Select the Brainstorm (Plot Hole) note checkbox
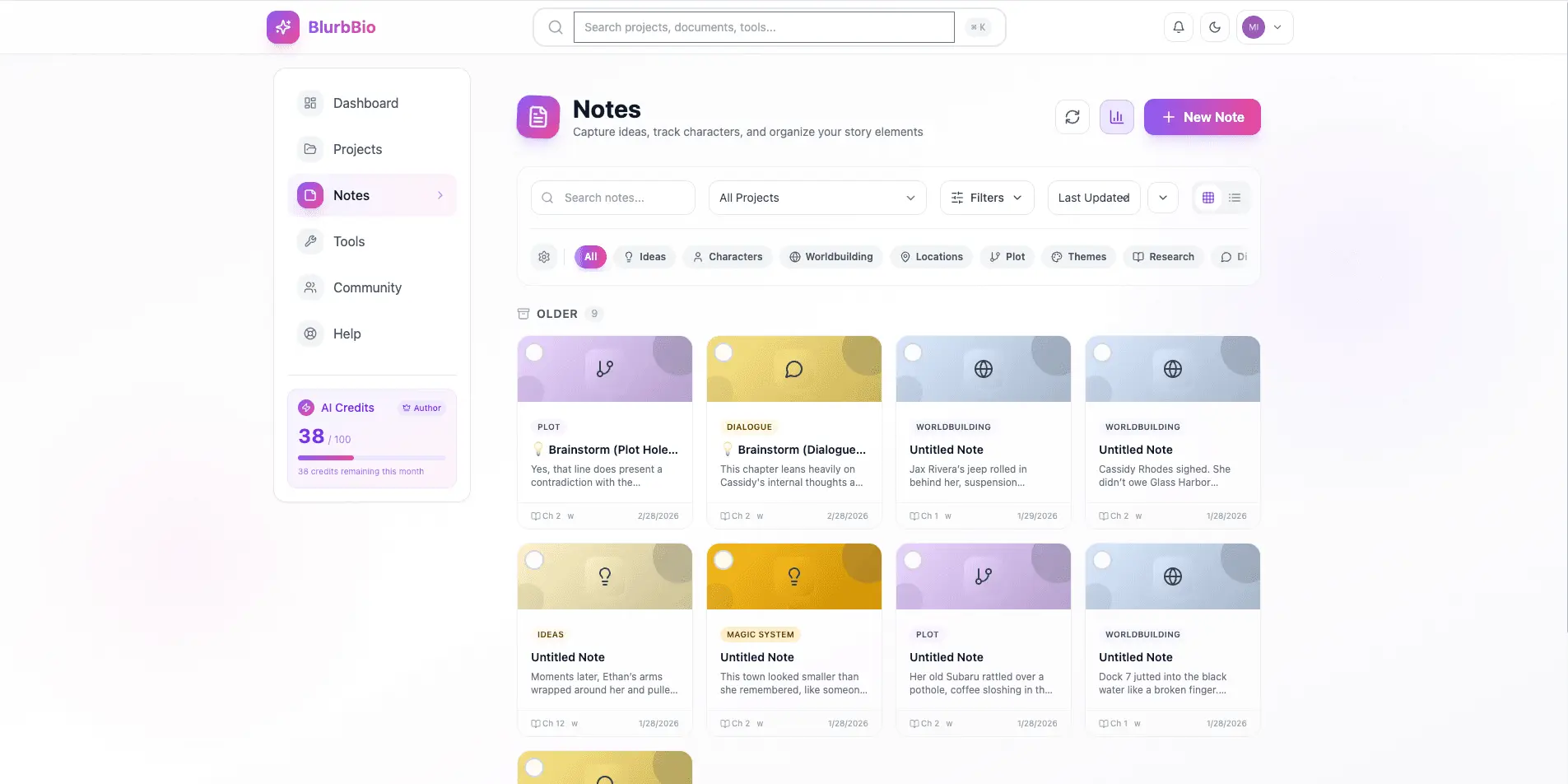 point(534,352)
